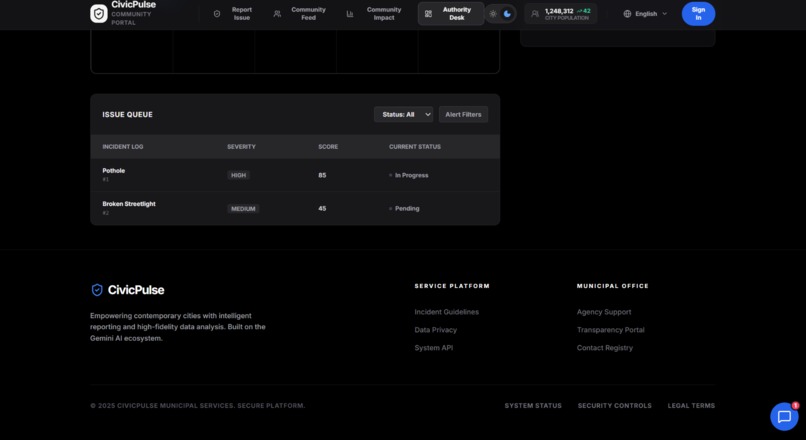Click the Community Feed people icon

[277, 14]
